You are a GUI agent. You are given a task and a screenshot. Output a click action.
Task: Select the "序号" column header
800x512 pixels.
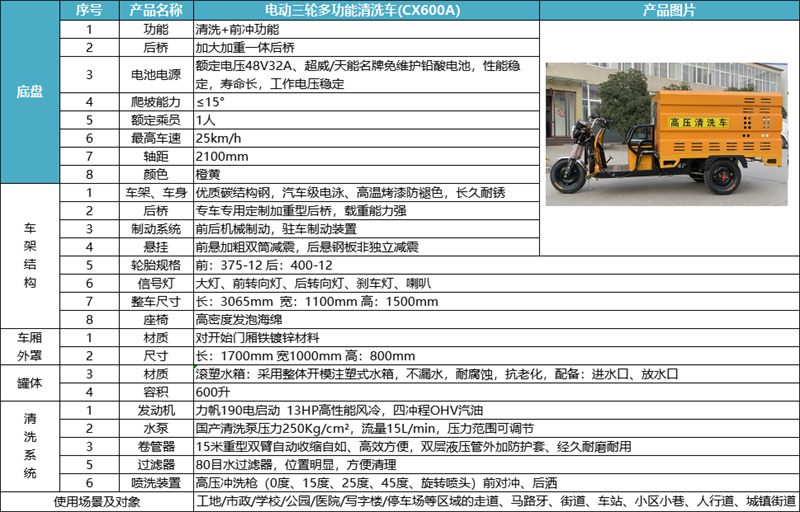[x=89, y=10]
